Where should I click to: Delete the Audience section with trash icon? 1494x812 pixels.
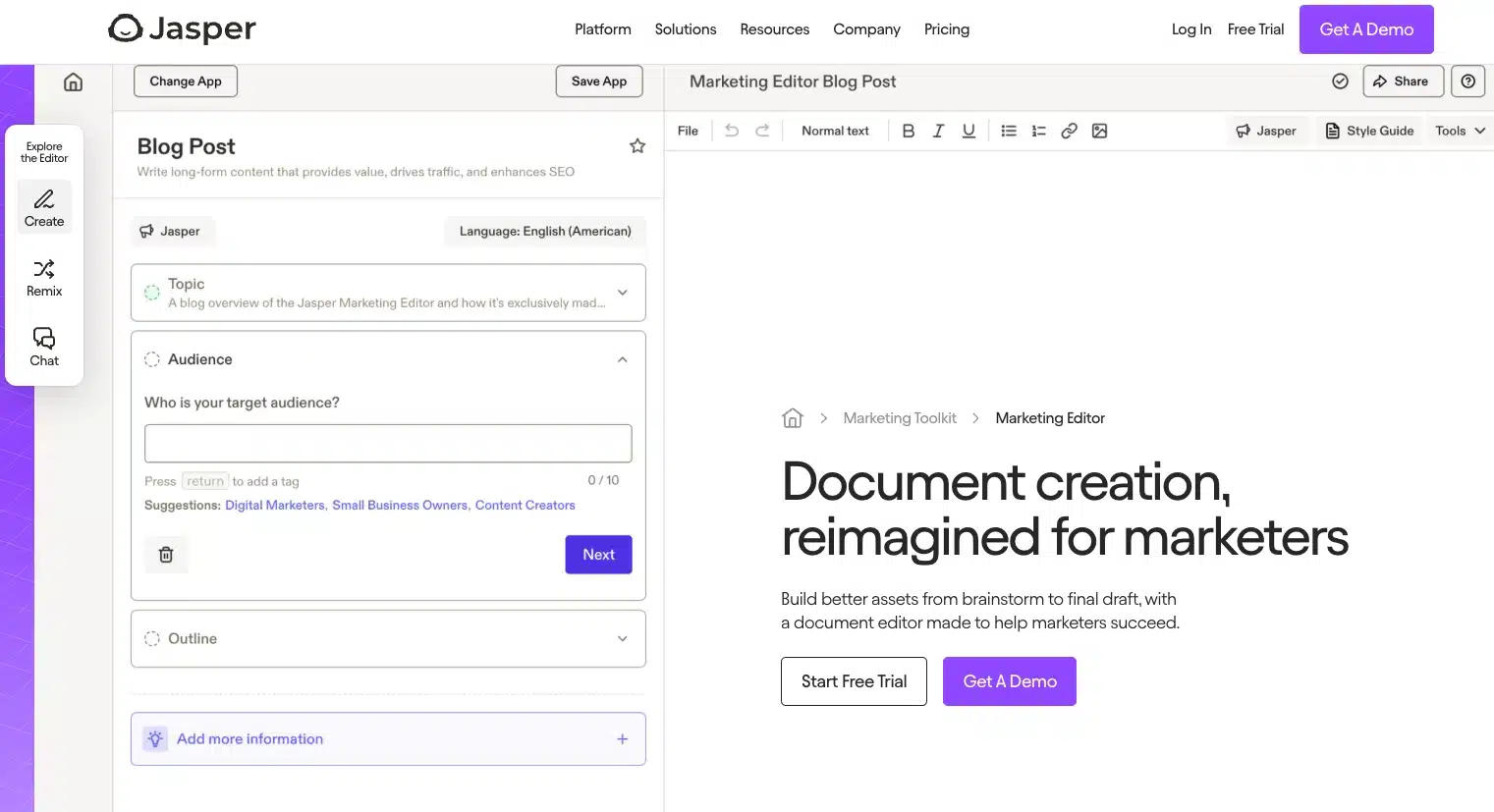click(x=166, y=555)
